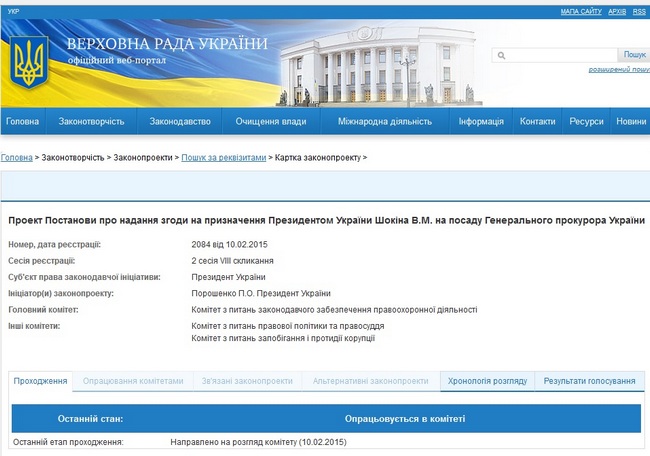Open Очищення влади navigation item
This screenshot has height=456, width=650.
click(271, 121)
